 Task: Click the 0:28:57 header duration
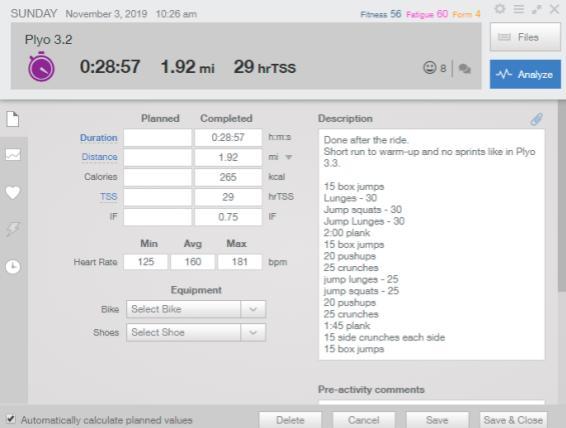pyautogui.click(x=110, y=67)
